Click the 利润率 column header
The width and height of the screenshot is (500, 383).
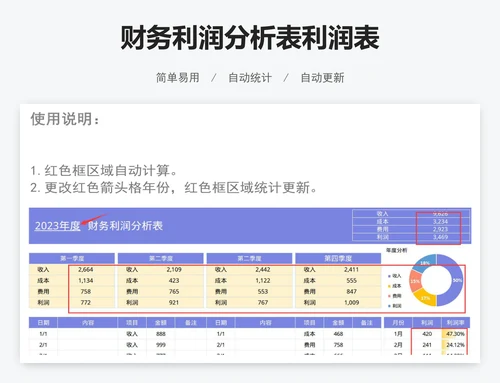click(x=455, y=323)
